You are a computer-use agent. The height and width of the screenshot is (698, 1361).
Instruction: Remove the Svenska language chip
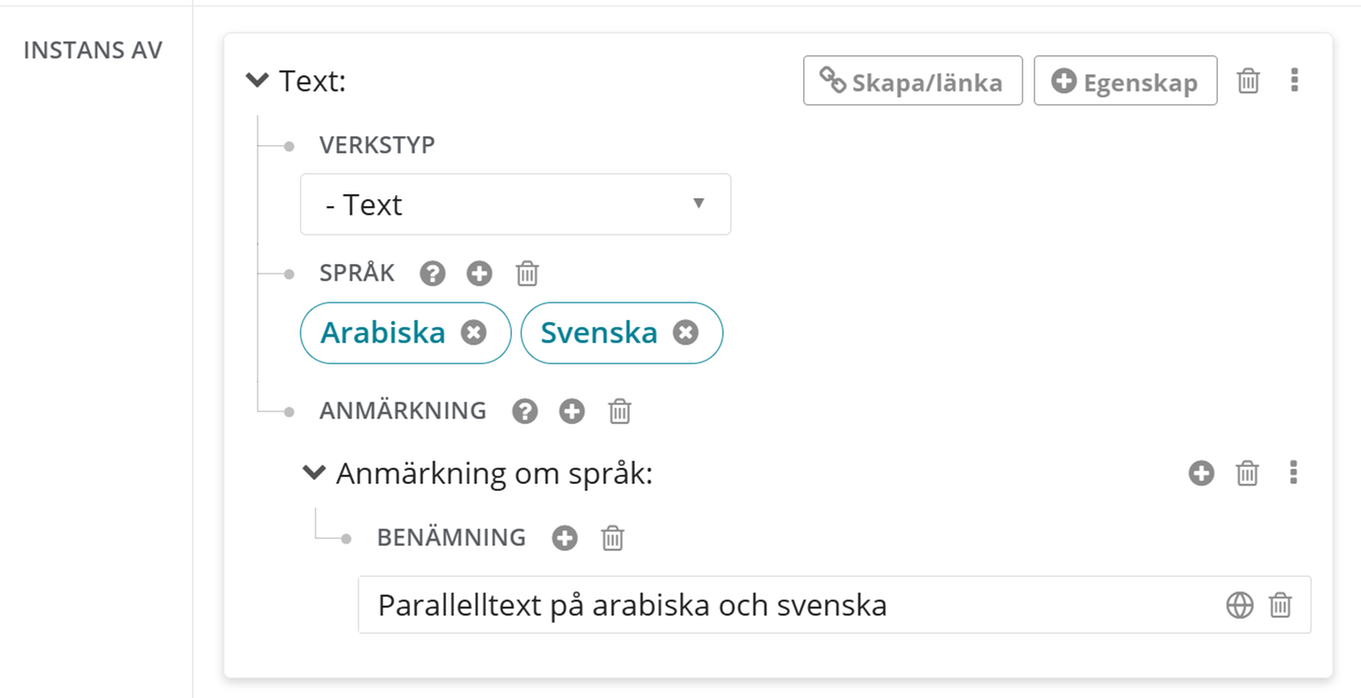click(x=686, y=333)
